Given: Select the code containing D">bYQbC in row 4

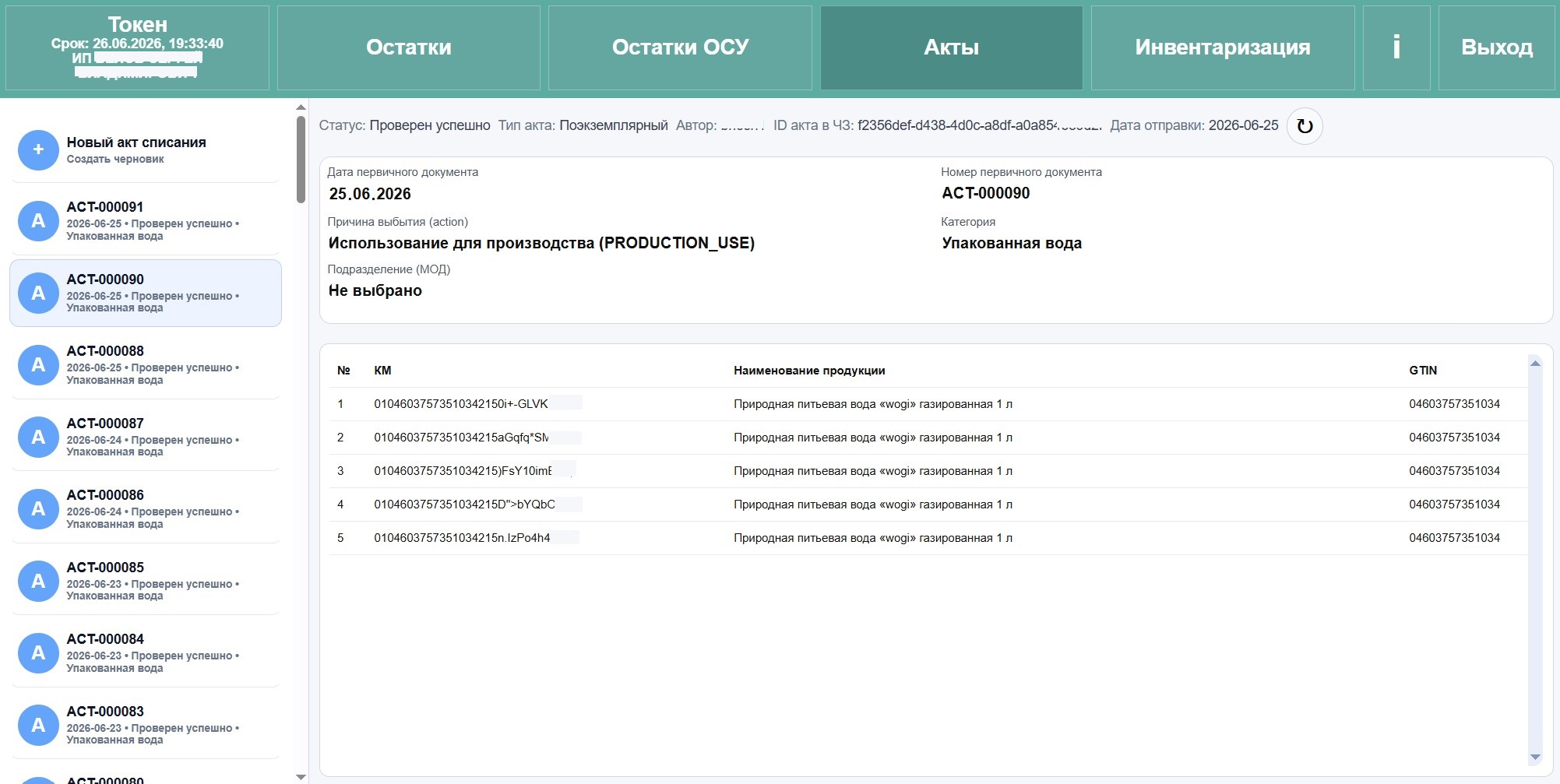Looking at the screenshot, I should pyautogui.click(x=464, y=505).
